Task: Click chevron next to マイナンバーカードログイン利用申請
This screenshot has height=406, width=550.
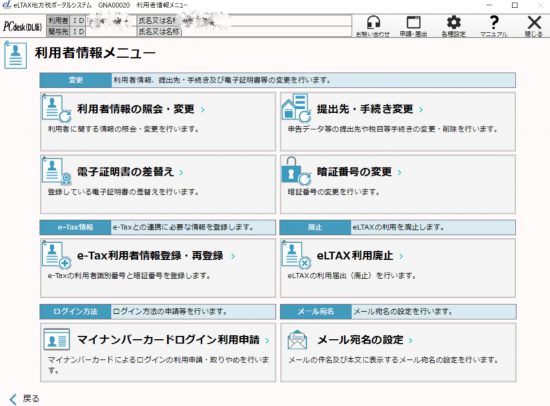Action: [x=267, y=340]
